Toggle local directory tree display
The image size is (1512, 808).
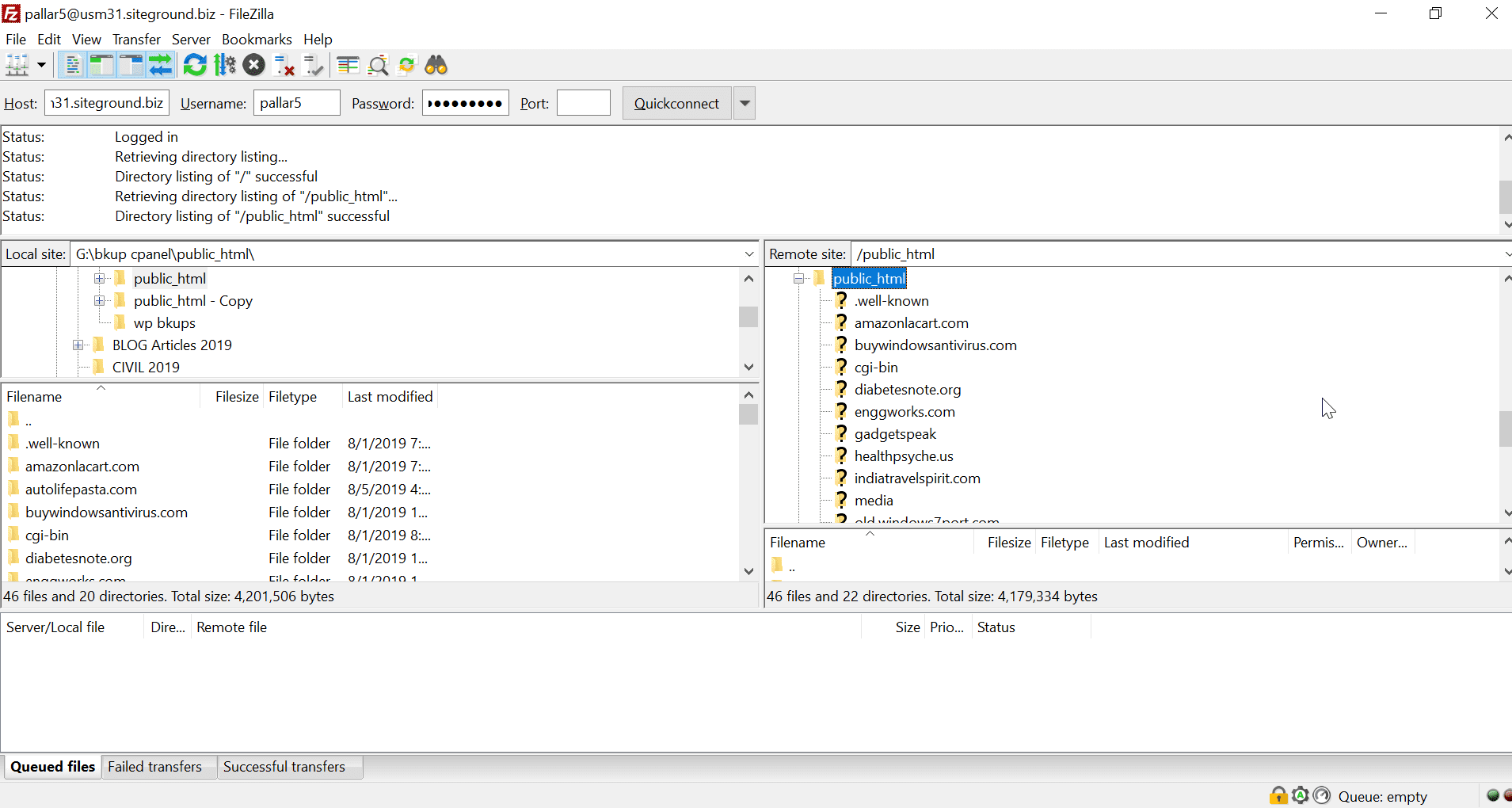(101, 65)
